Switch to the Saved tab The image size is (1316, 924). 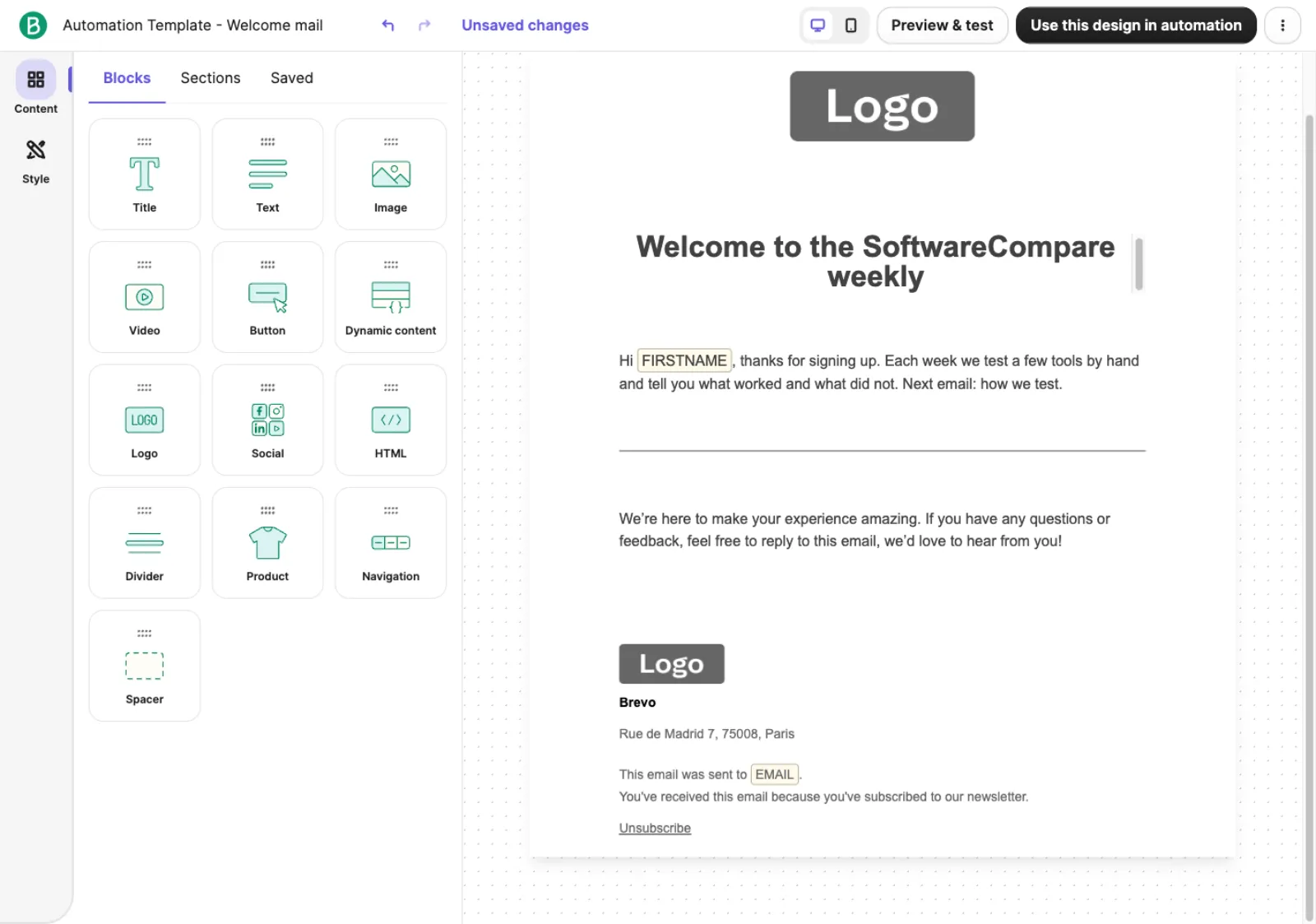click(292, 78)
